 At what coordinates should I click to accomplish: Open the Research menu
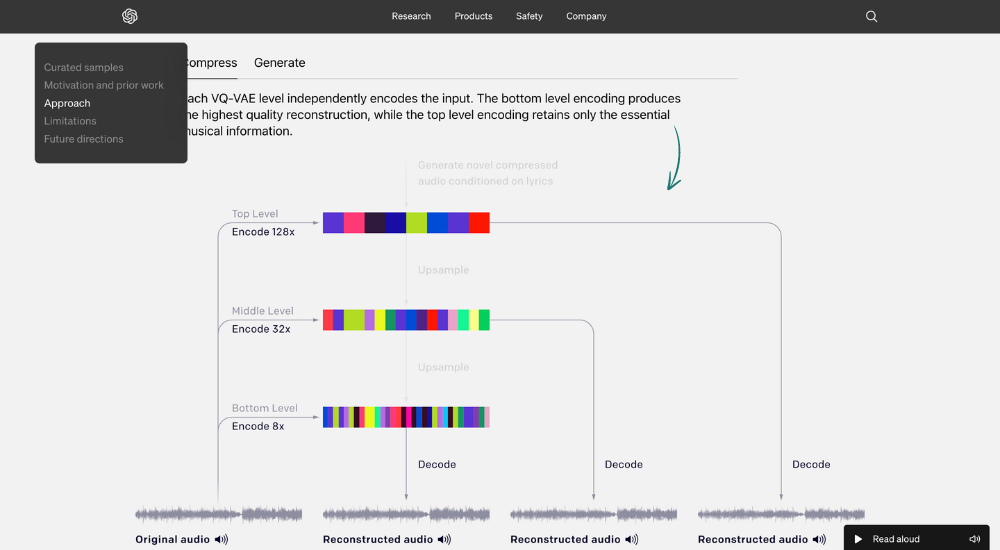[x=411, y=16]
